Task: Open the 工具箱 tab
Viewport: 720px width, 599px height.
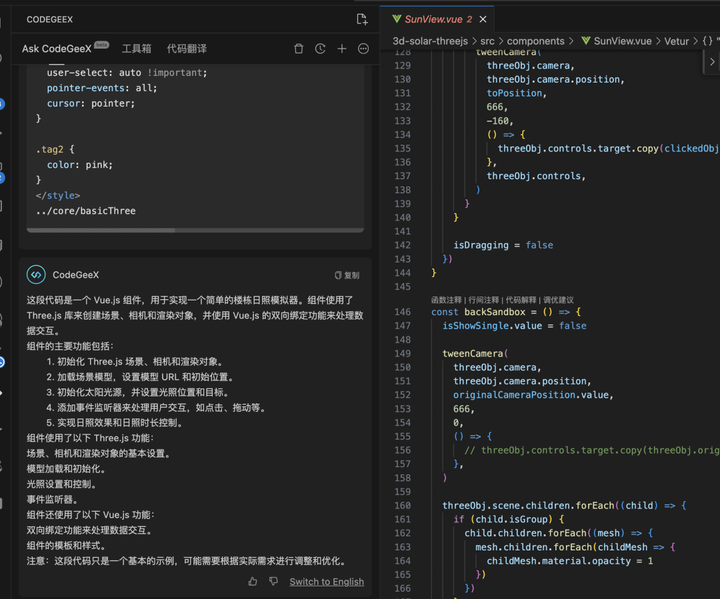Action: click(x=136, y=49)
